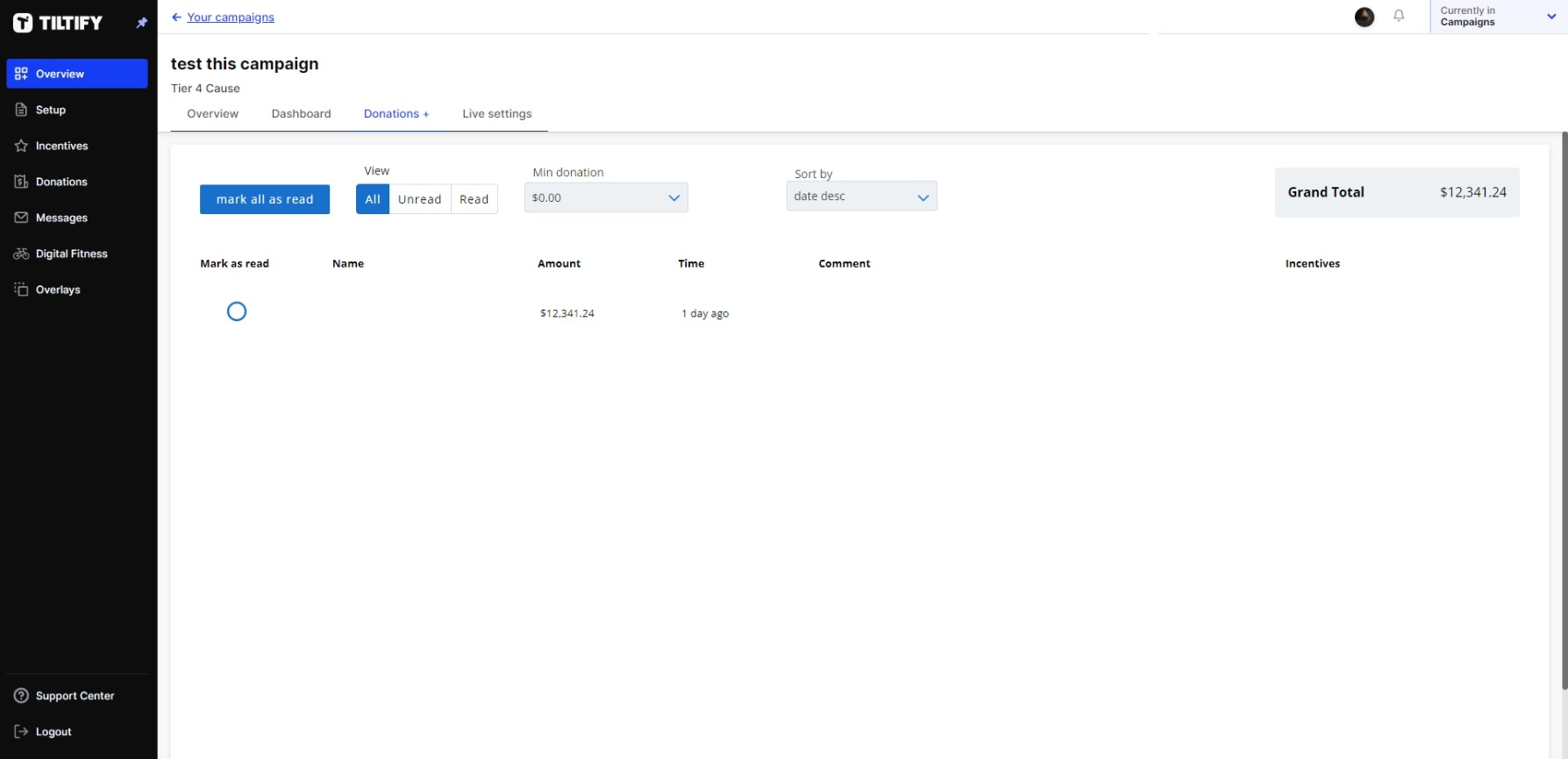Click the Mark as read column header

(x=234, y=263)
